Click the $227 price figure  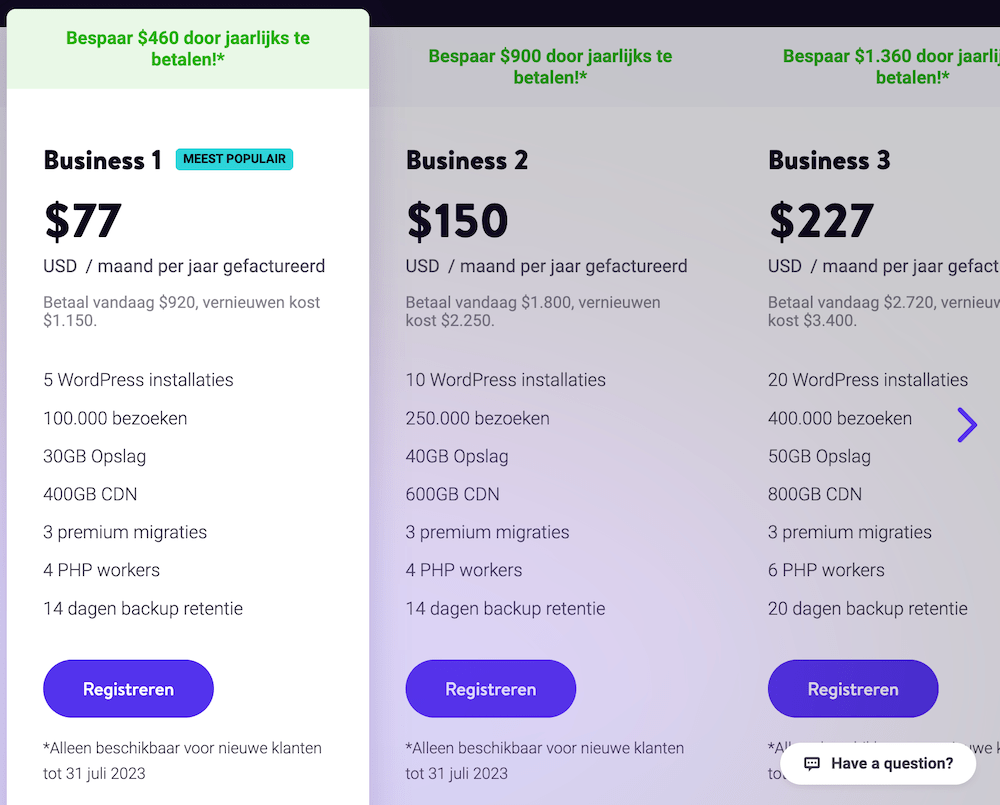pyautogui.click(x=821, y=221)
